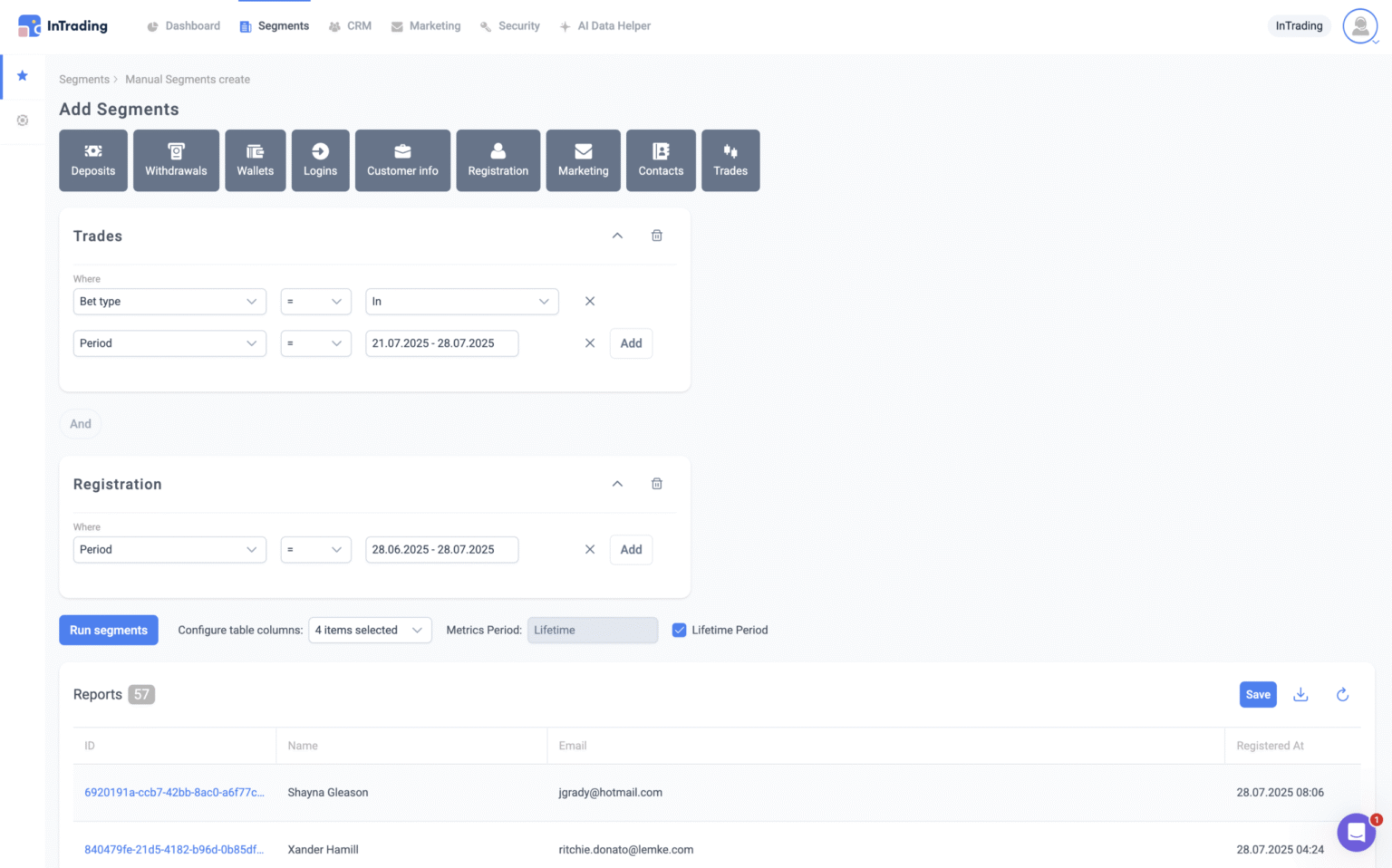Click the Save button in Reports
1392x868 pixels.
pyautogui.click(x=1258, y=695)
